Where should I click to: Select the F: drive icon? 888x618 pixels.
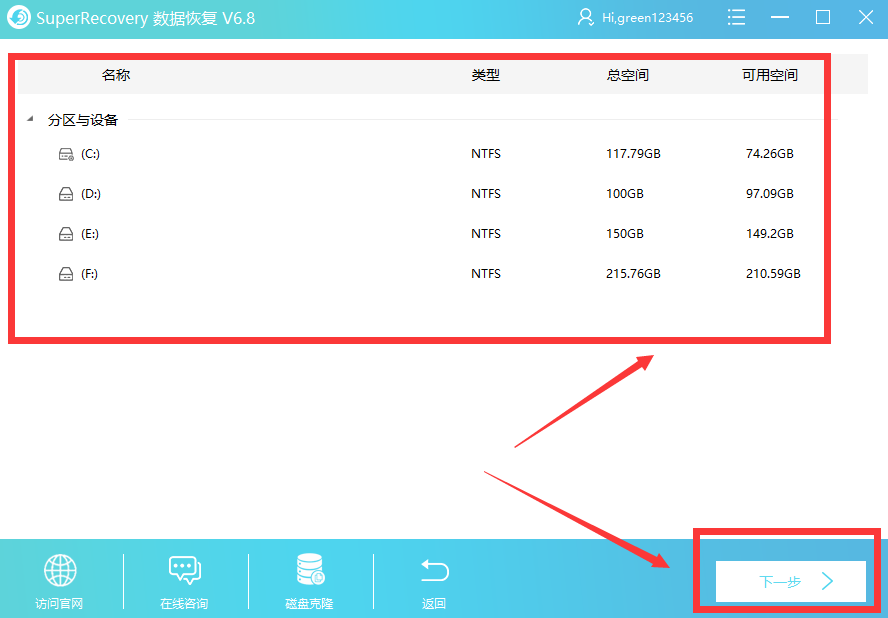pos(66,274)
